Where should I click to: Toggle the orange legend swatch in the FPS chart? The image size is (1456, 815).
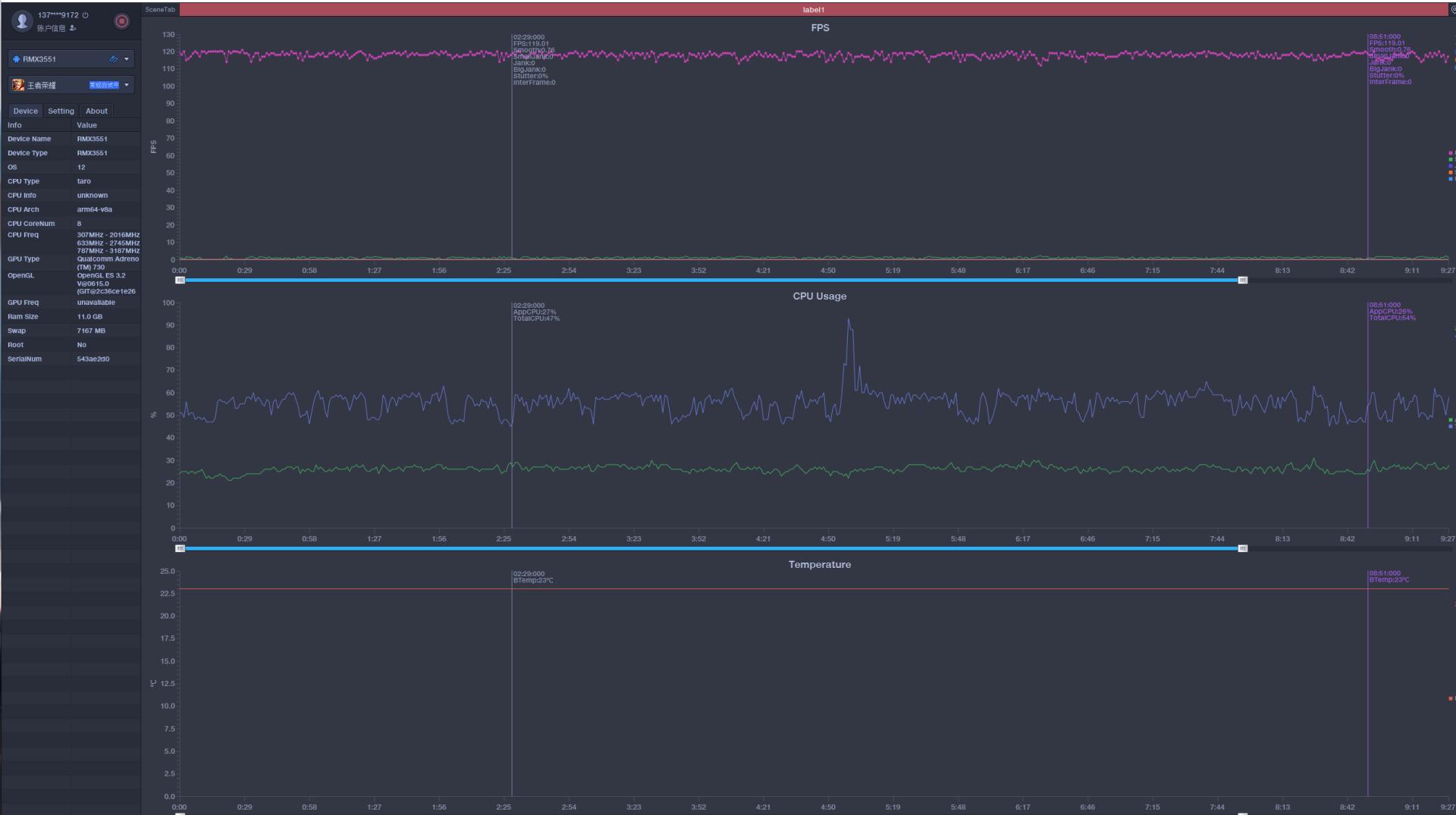pyautogui.click(x=1451, y=172)
